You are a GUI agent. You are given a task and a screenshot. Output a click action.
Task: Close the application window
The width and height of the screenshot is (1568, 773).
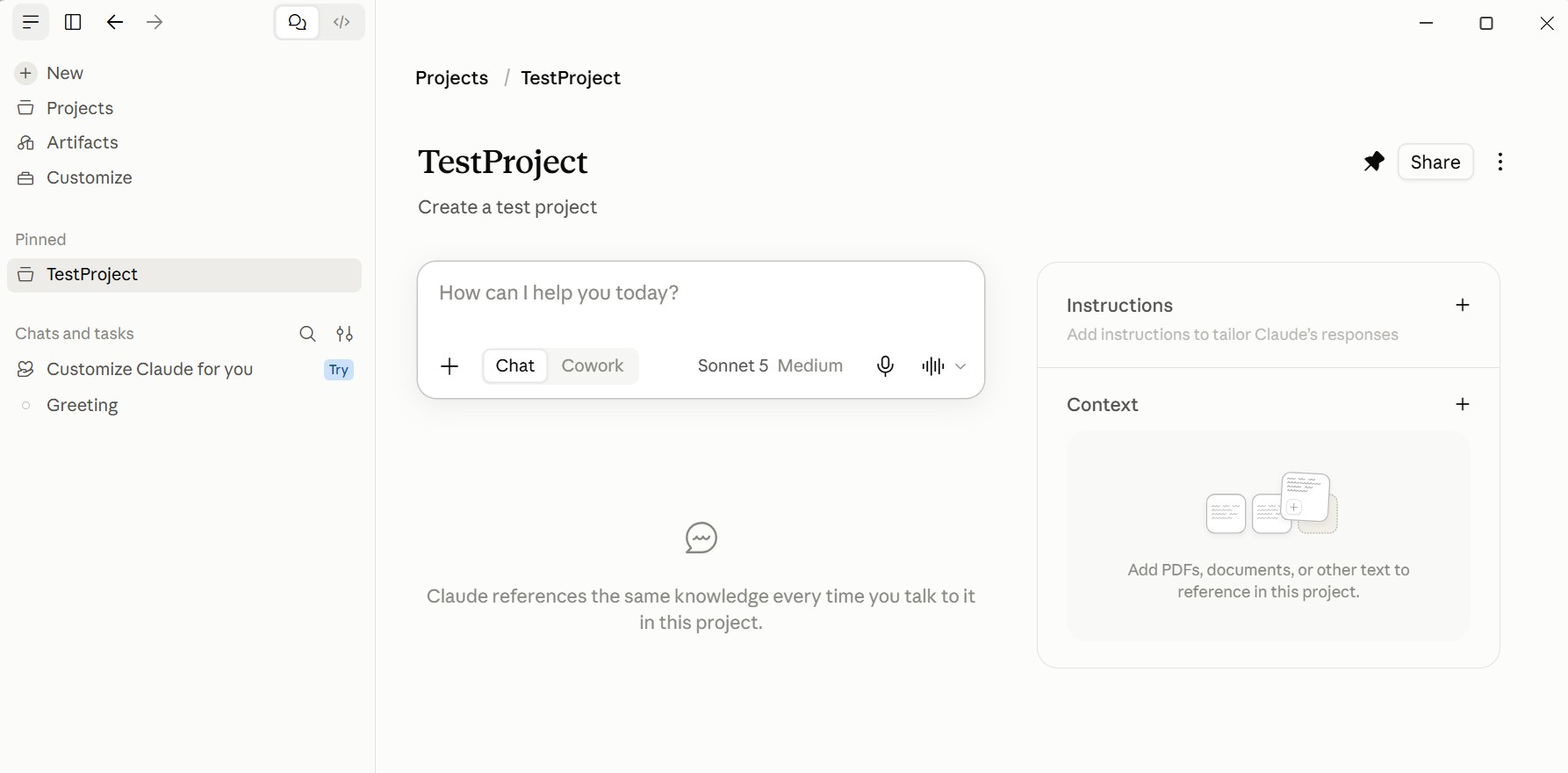[1547, 23]
